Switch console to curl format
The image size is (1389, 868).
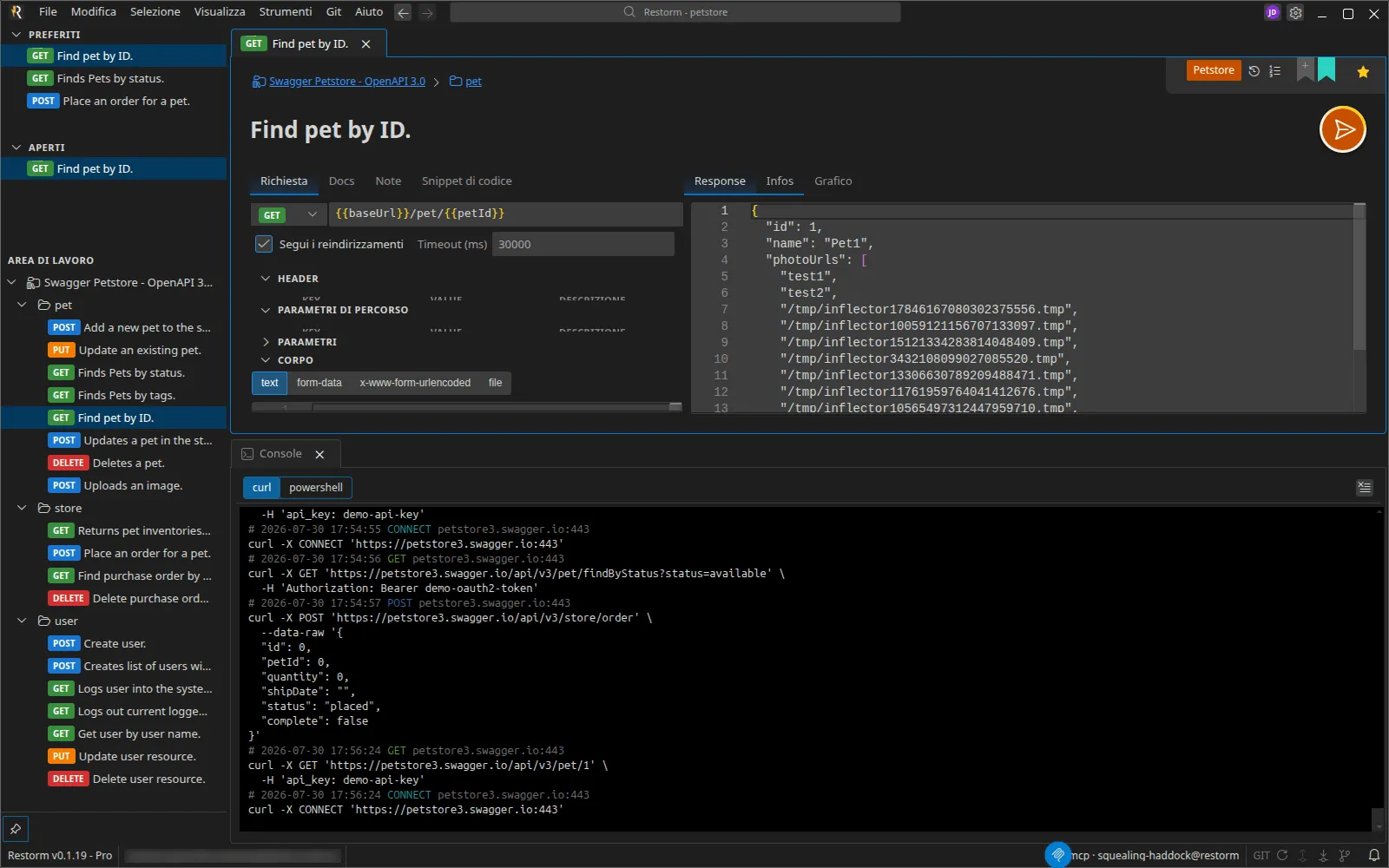(x=261, y=488)
